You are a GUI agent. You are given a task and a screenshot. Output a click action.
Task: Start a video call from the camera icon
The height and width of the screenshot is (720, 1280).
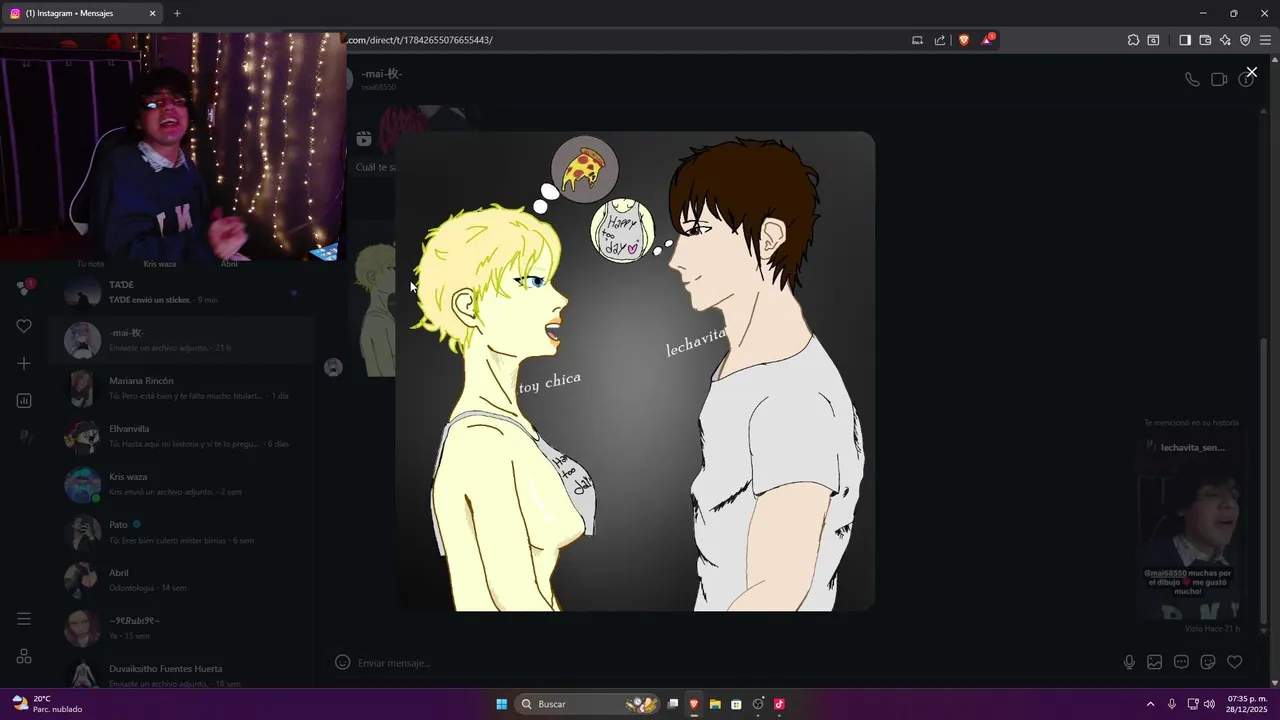(1219, 80)
